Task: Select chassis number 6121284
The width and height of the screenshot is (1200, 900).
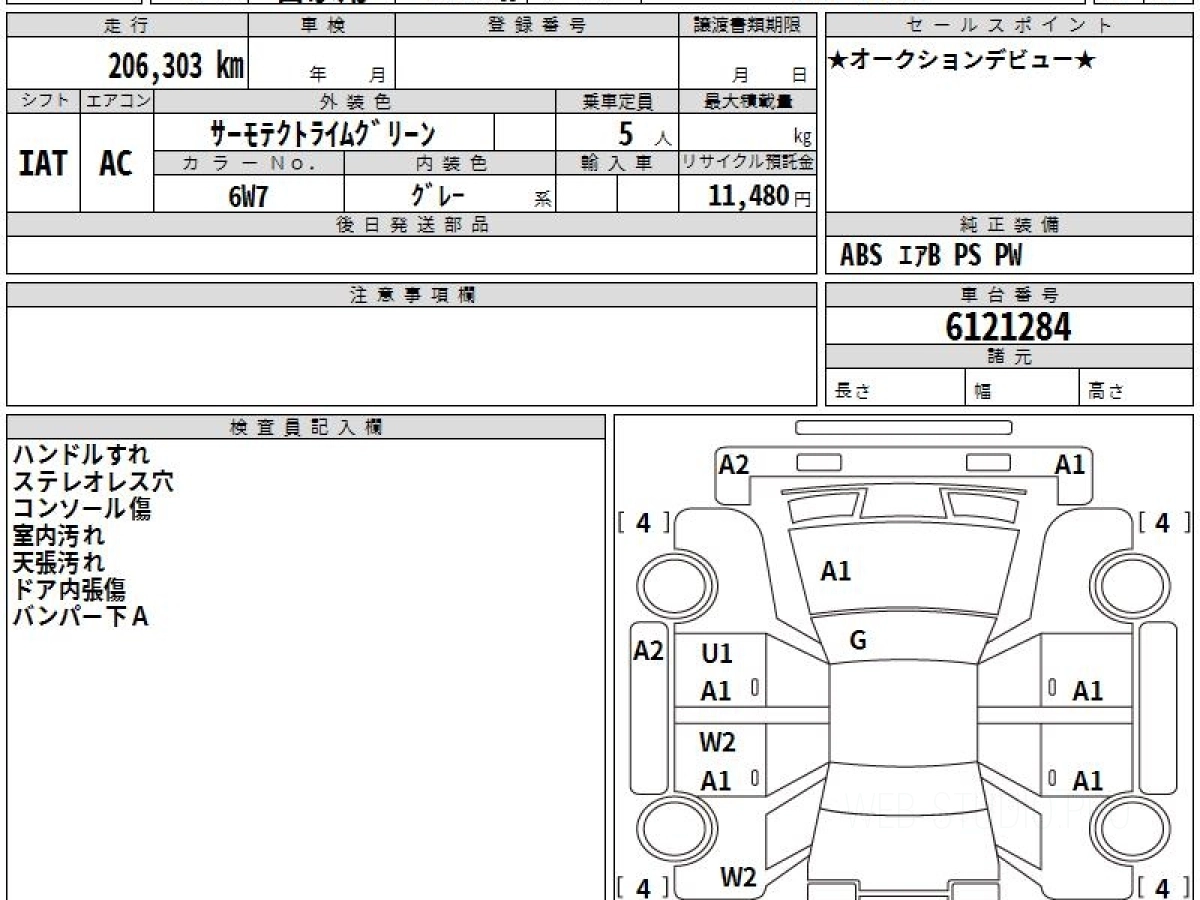Action: pos(1008,326)
